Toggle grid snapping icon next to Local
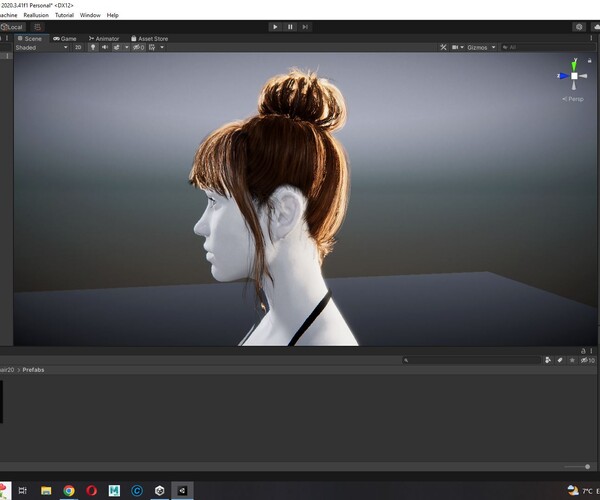This screenshot has width=600, height=500. click(x=38, y=27)
